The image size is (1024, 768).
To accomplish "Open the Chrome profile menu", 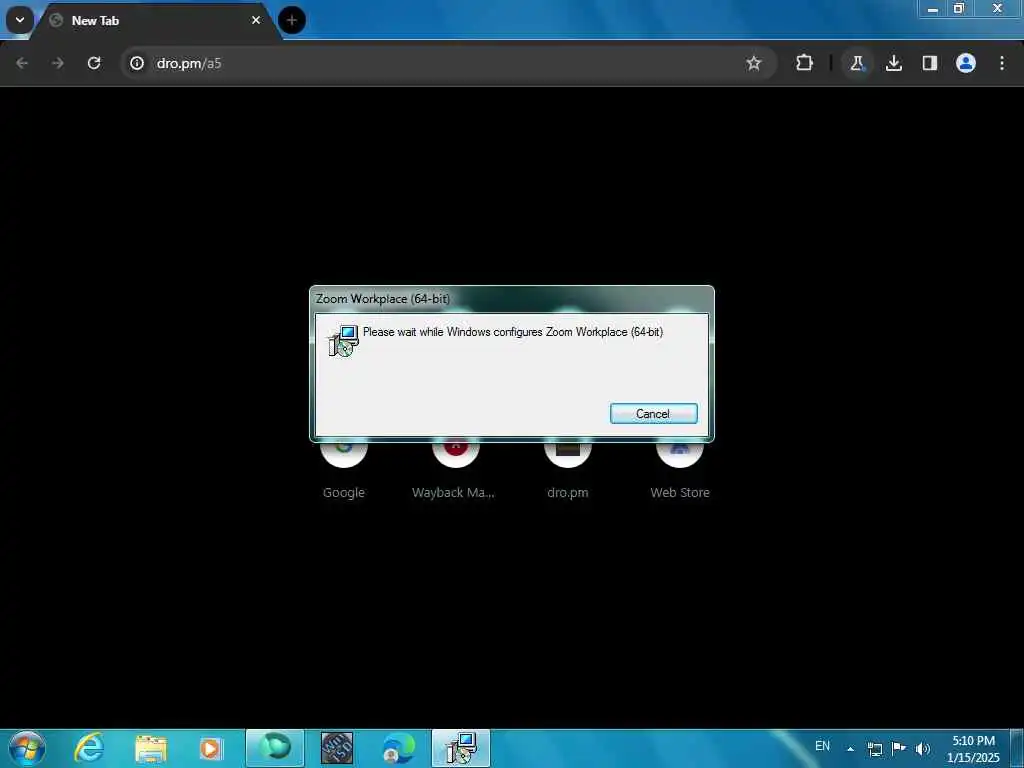I will coord(965,63).
